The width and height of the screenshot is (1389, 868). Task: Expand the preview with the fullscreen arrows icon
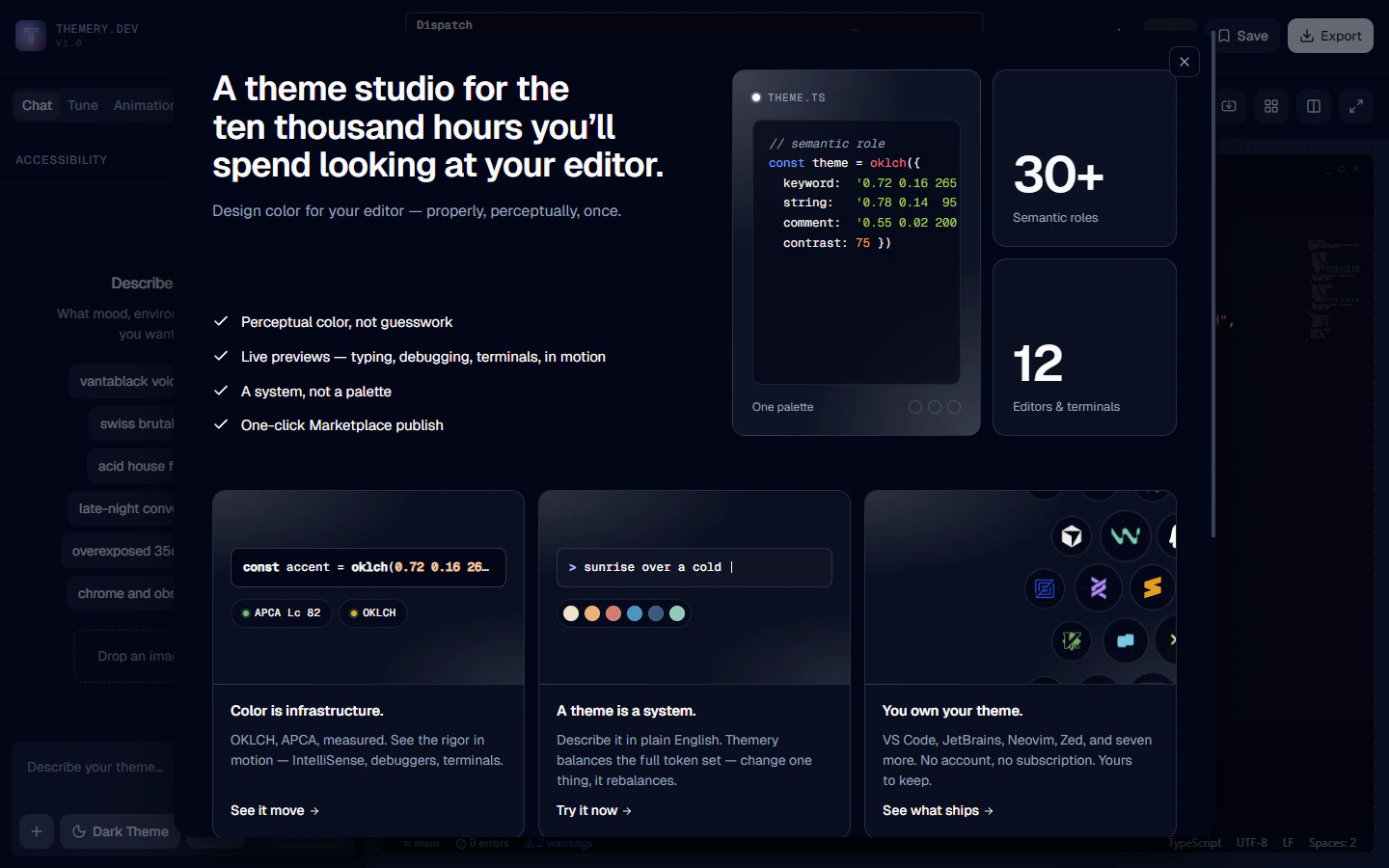click(1355, 106)
